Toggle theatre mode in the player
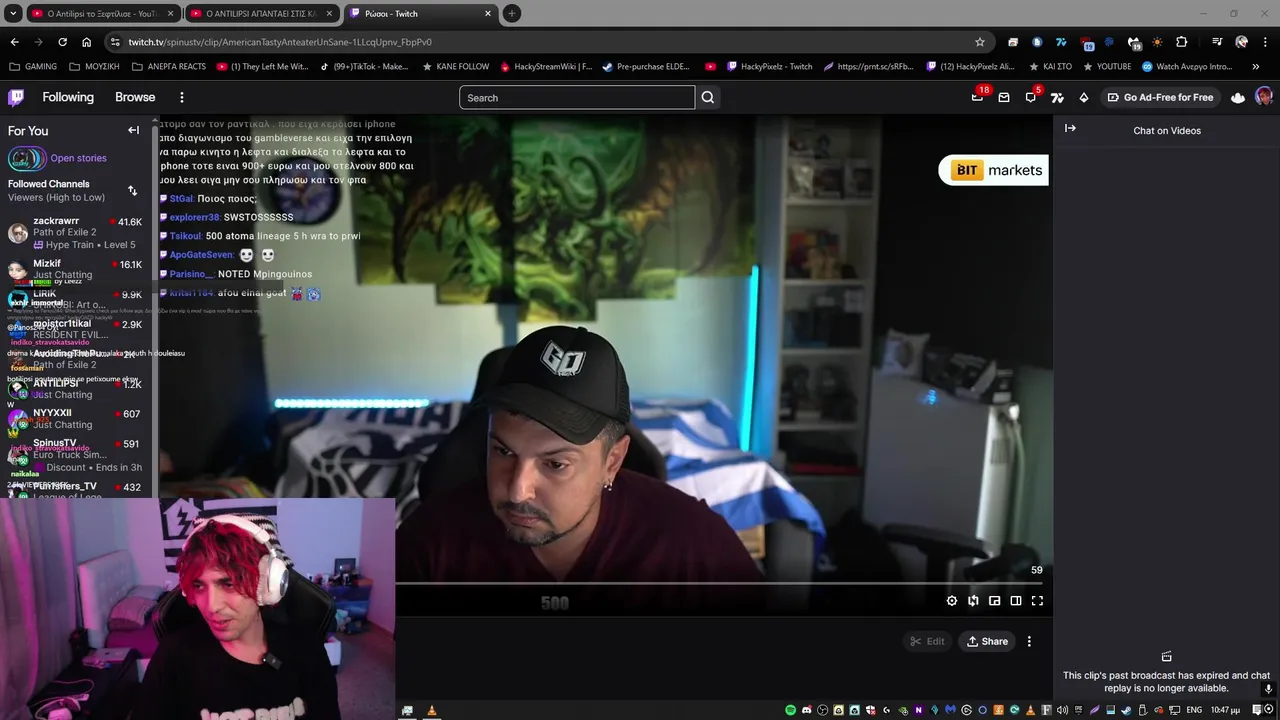 (1016, 601)
